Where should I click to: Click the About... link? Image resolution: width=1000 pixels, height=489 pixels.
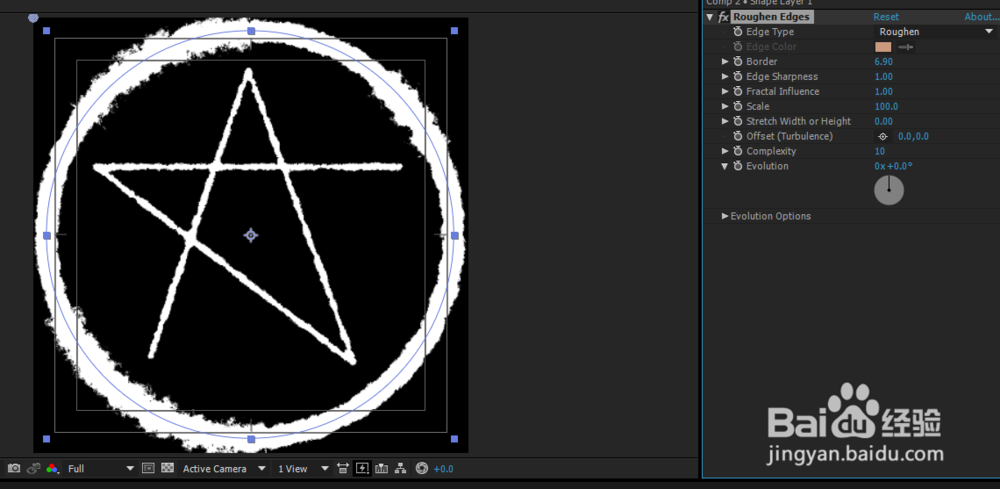pos(982,17)
